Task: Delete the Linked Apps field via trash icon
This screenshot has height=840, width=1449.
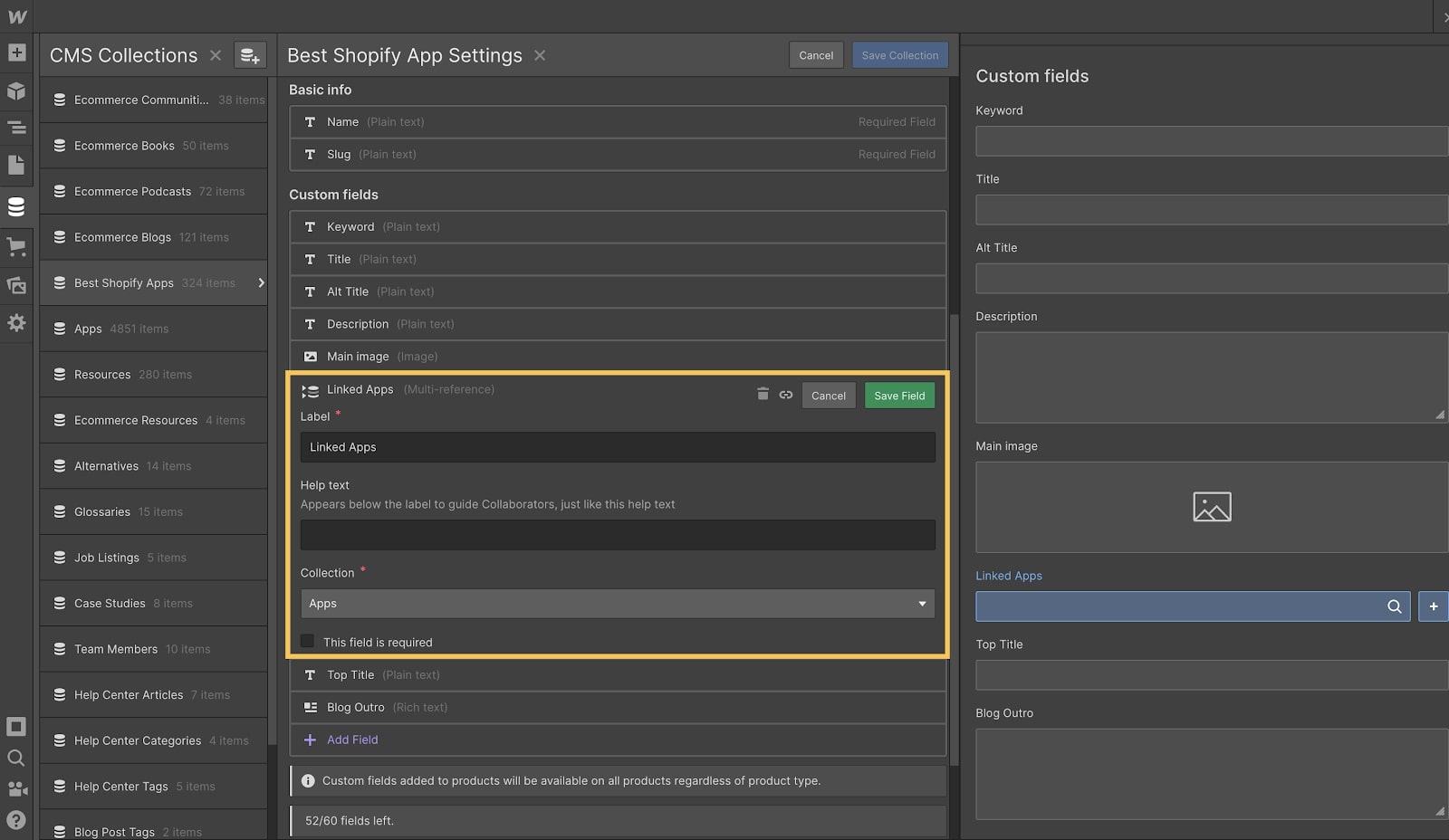Action: point(763,394)
